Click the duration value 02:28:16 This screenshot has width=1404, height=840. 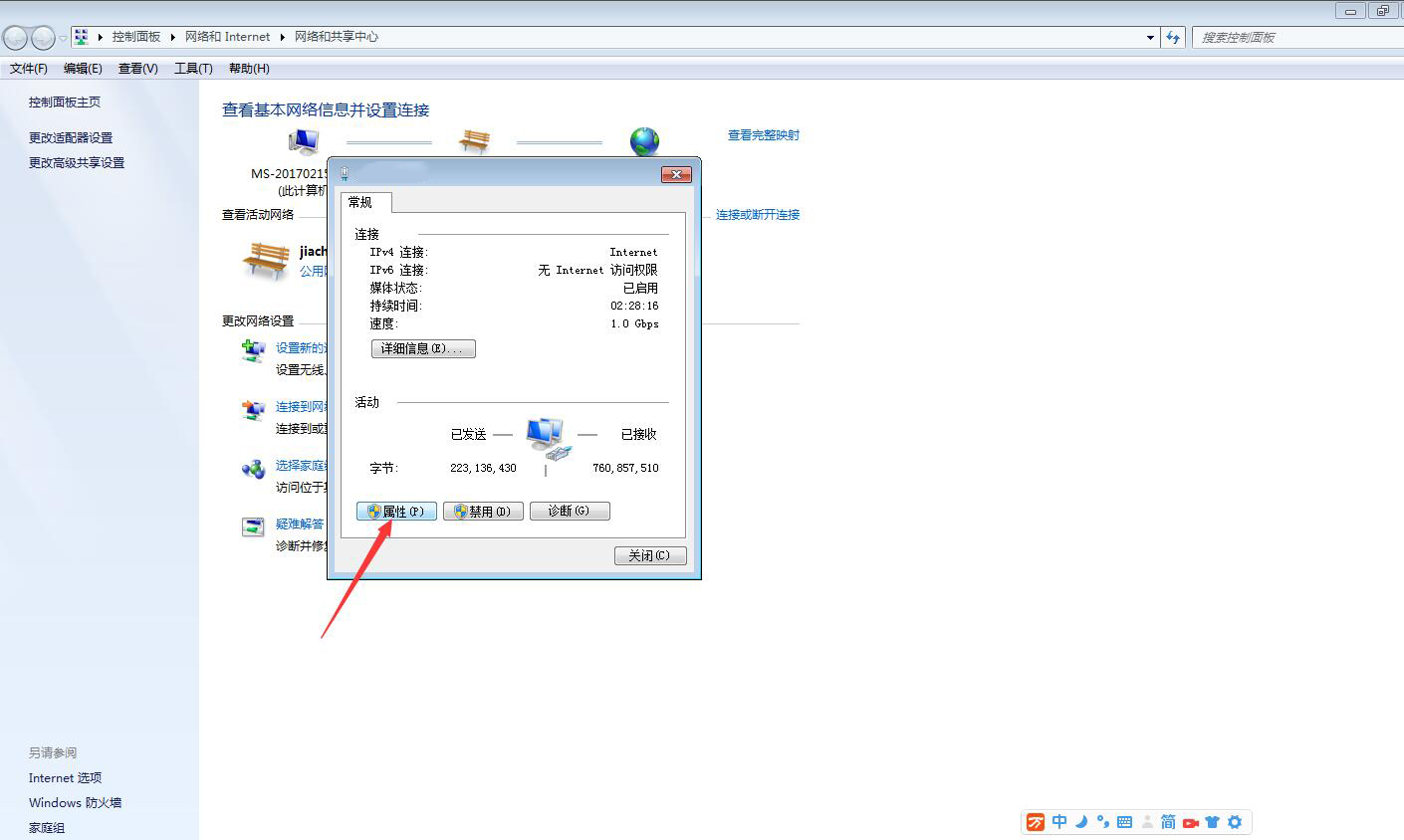[634, 306]
